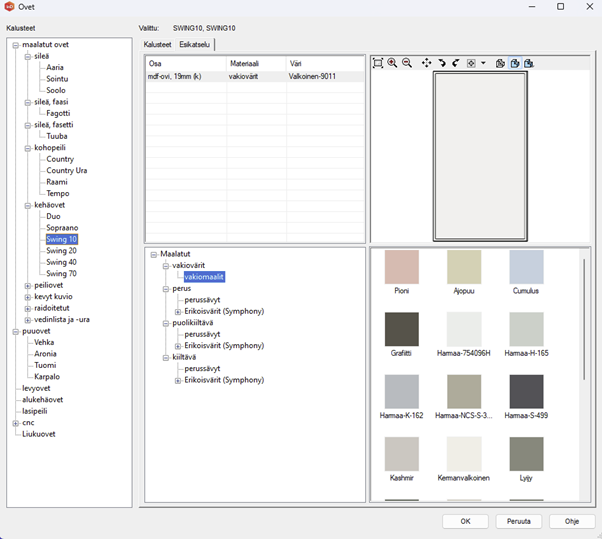Viewport: 602px width, 539px height.
Task: Select the pan (four-arrow) tool
Action: [x=427, y=63]
